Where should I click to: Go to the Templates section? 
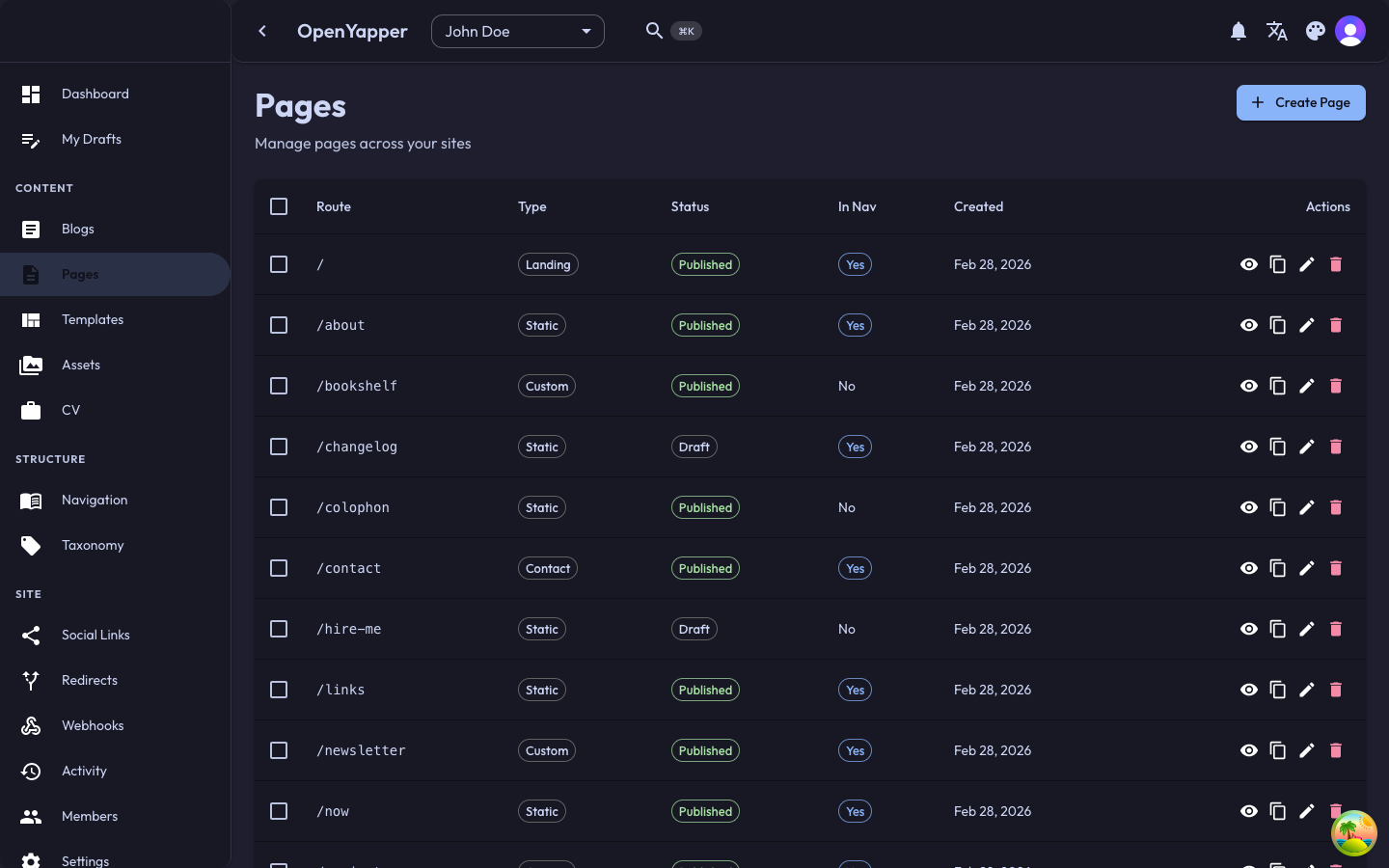click(93, 319)
